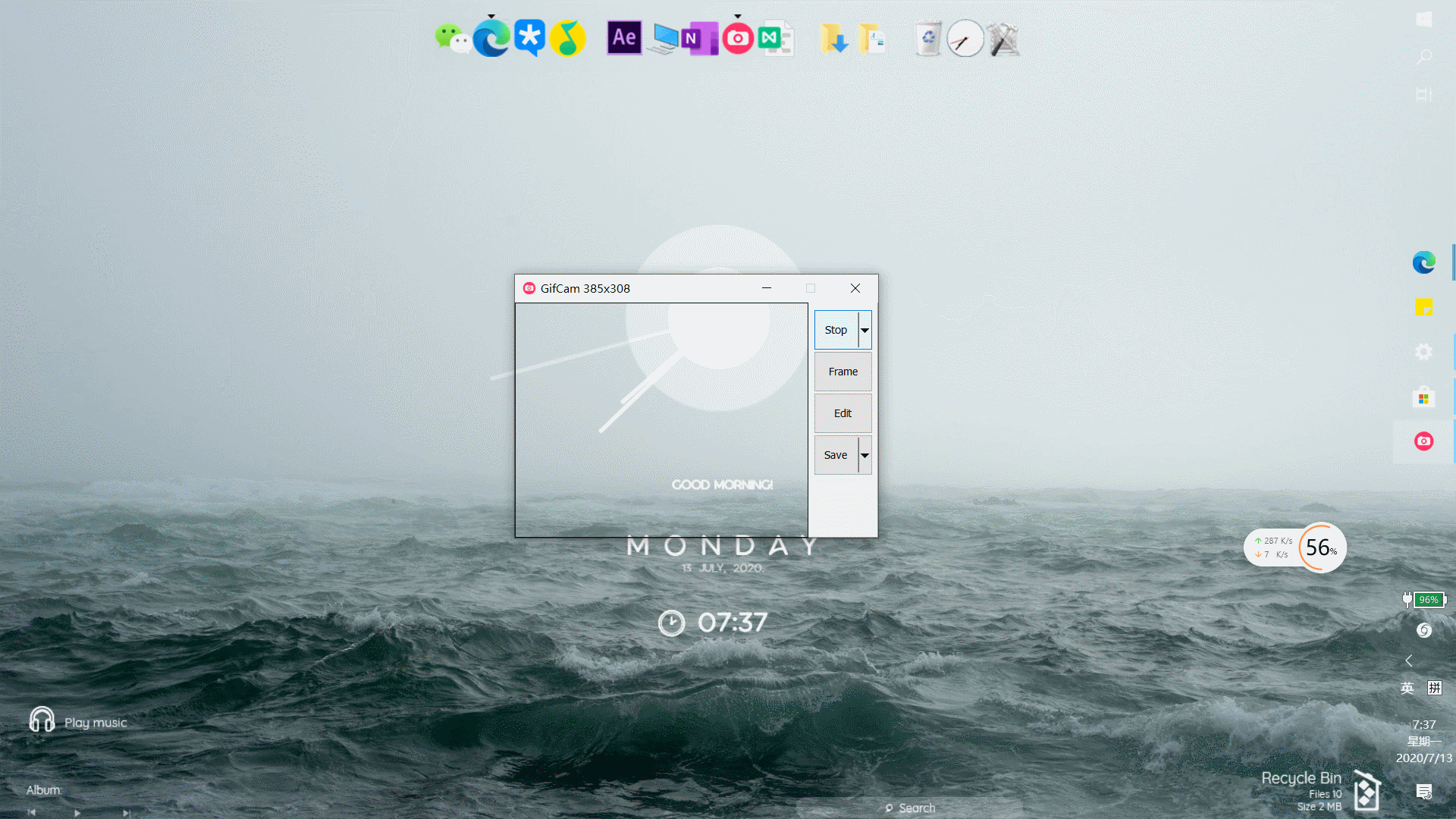The height and width of the screenshot is (819, 1456).
Task: Open the Stop button dropdown arrow
Action: [x=864, y=330]
